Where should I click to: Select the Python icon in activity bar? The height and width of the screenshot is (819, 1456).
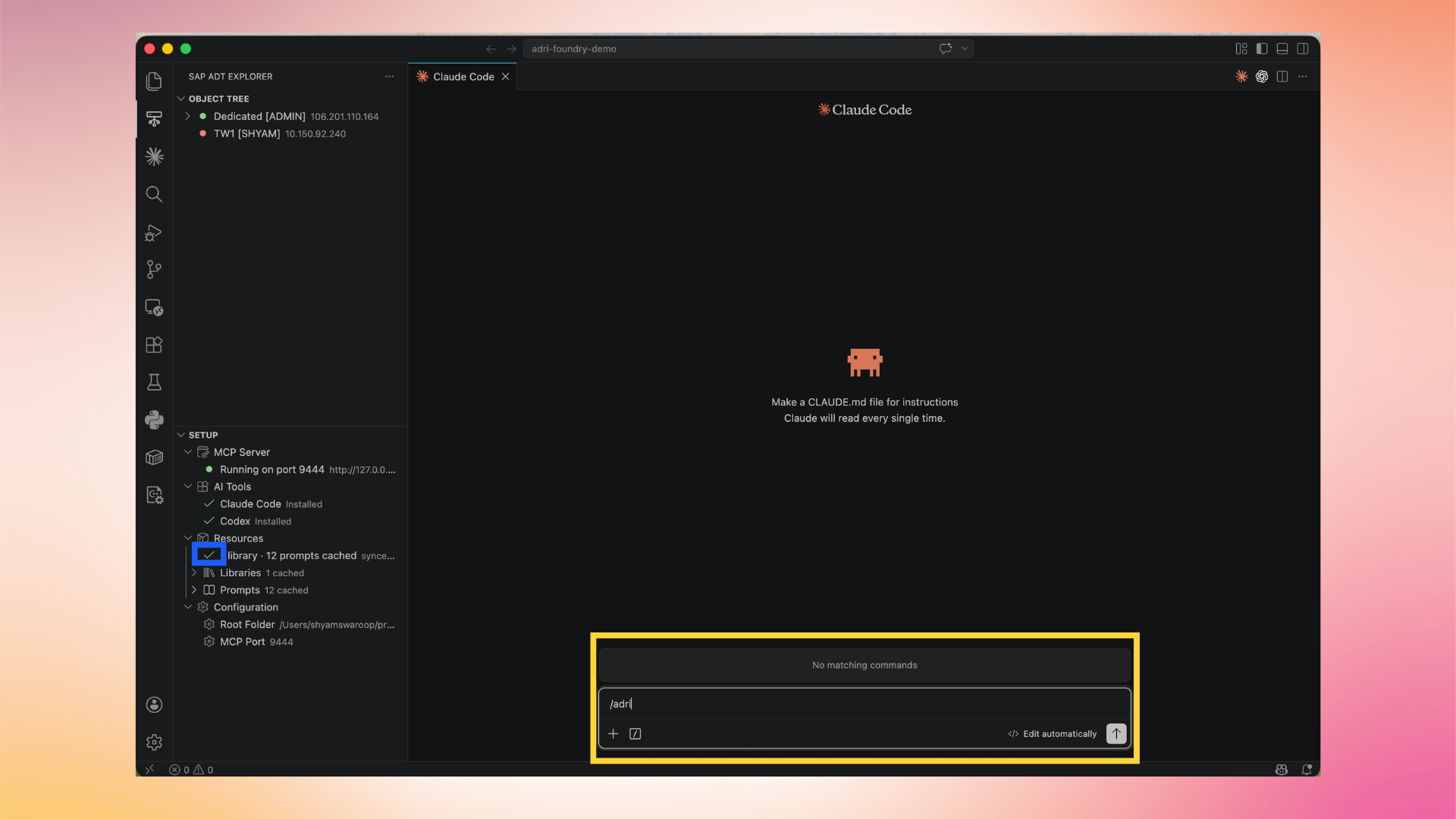[x=154, y=419]
